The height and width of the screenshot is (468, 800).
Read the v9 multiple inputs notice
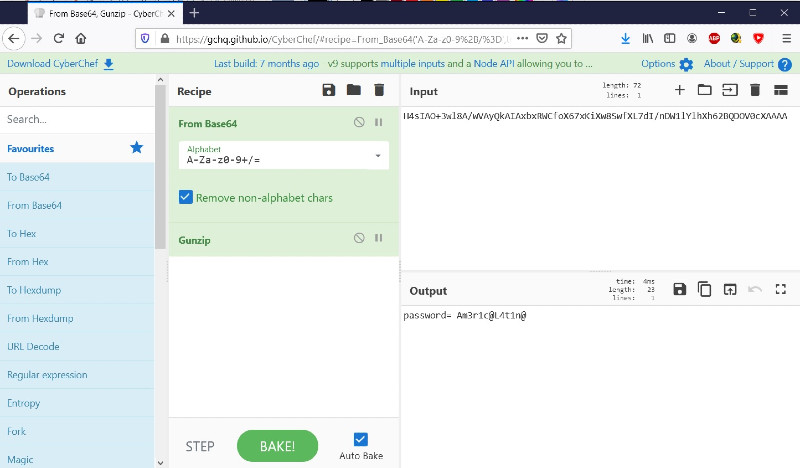(x=460, y=64)
